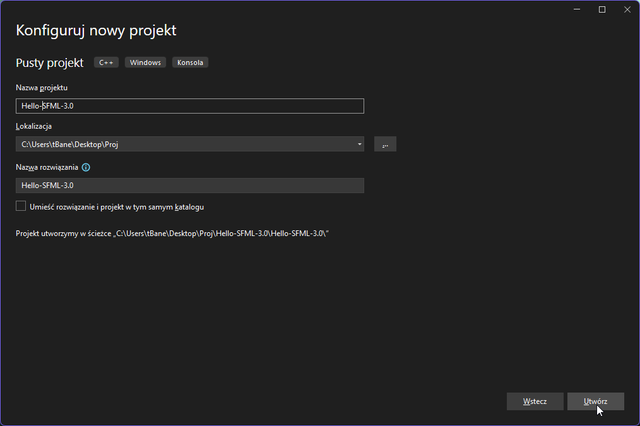Click the 'Nazwa rozwiązania' label

[x=47, y=167]
